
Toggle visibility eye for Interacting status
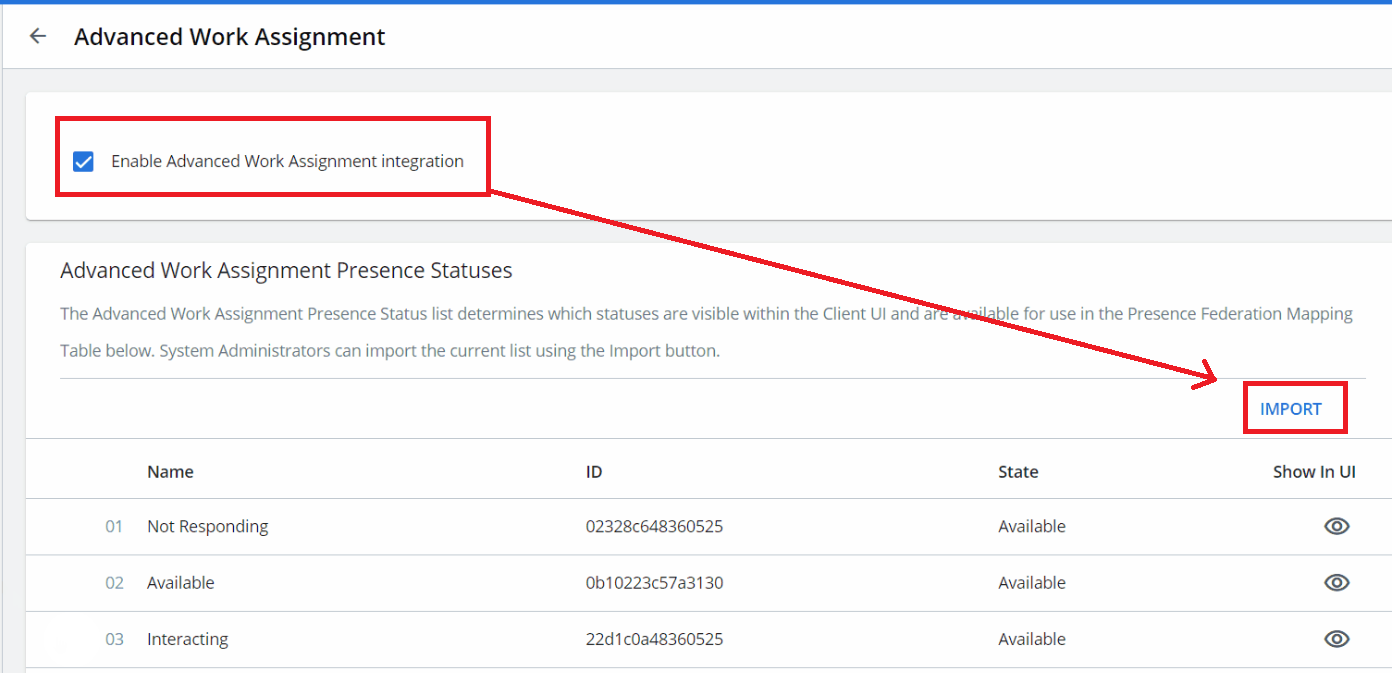click(1336, 639)
